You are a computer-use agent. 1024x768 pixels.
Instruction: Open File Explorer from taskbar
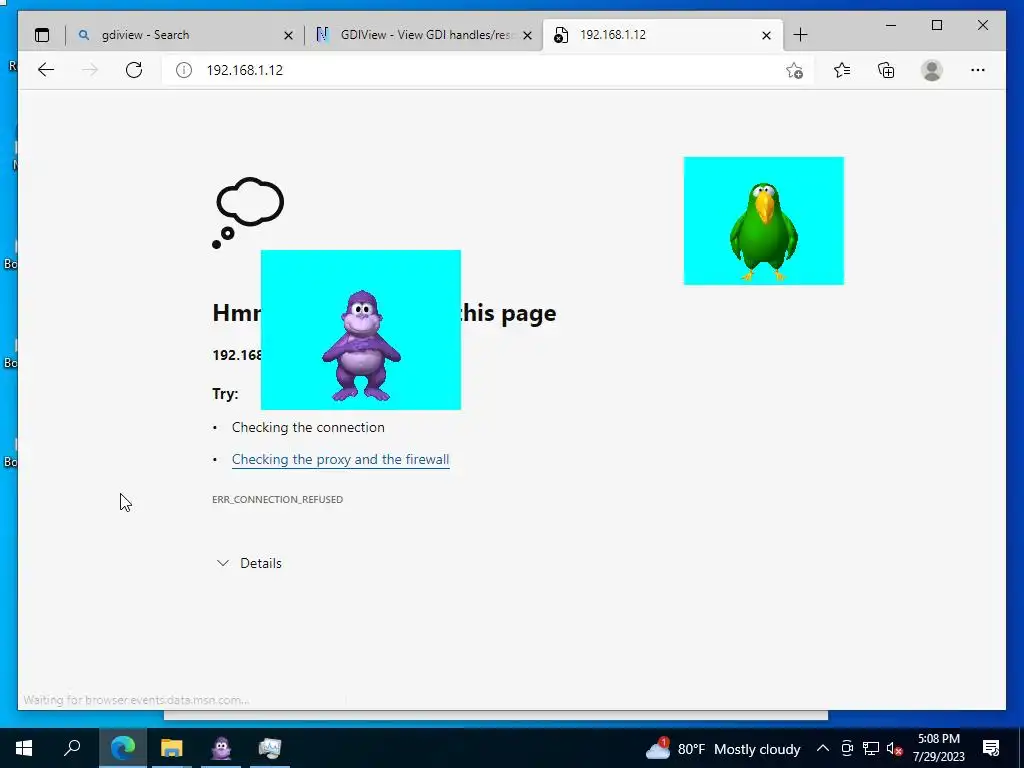click(172, 748)
